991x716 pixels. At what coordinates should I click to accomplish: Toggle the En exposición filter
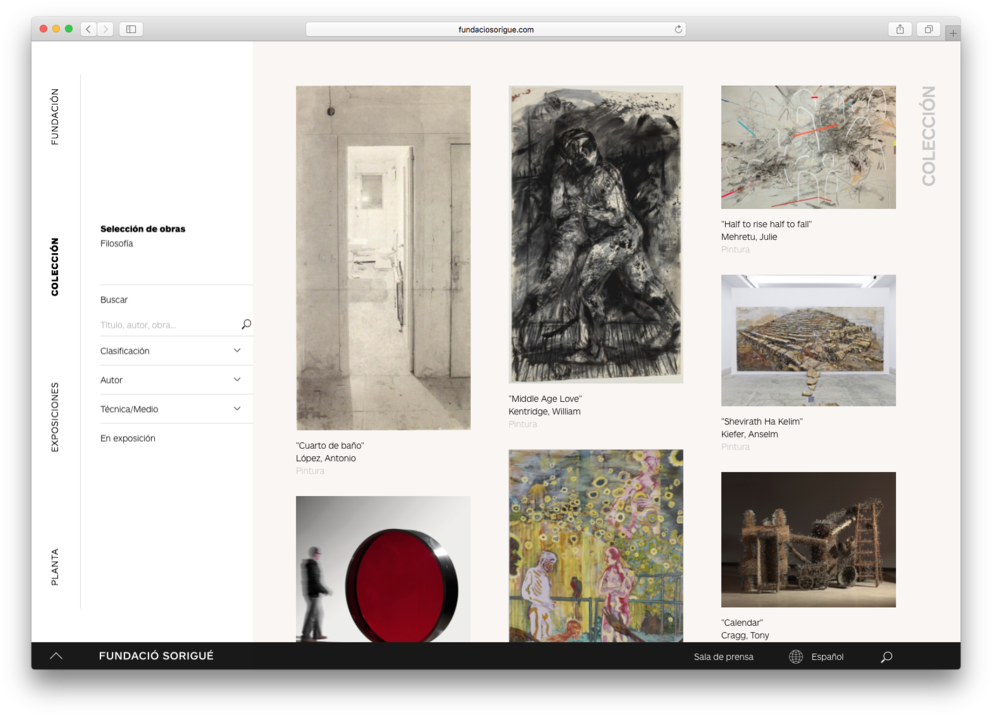coord(128,438)
